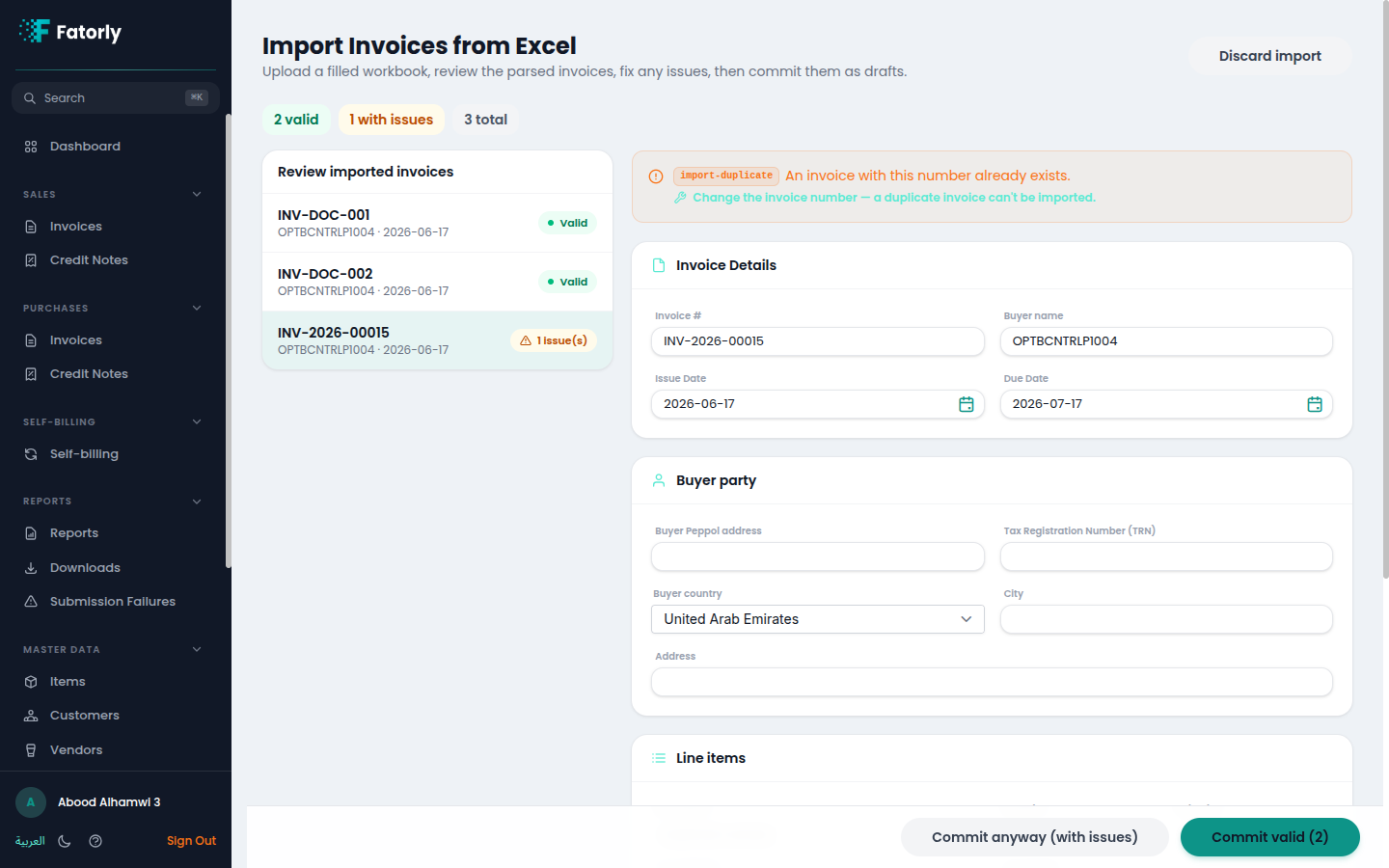The width and height of the screenshot is (1389, 868).
Task: Collapse the SALES section chevron
Action: tap(197, 194)
